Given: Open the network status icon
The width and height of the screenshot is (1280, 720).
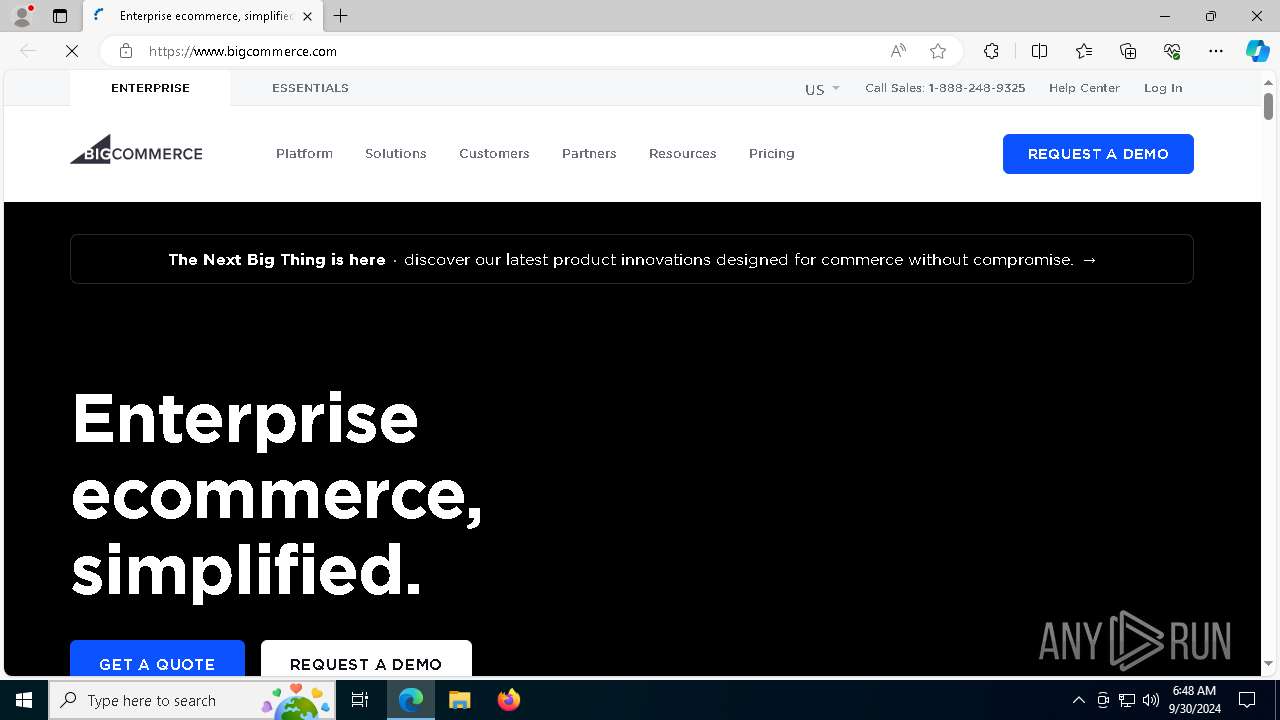Looking at the screenshot, I should [1127, 700].
